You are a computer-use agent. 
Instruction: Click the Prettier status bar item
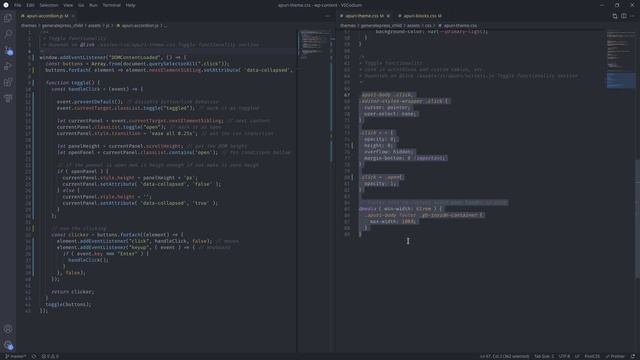[x=615, y=356]
